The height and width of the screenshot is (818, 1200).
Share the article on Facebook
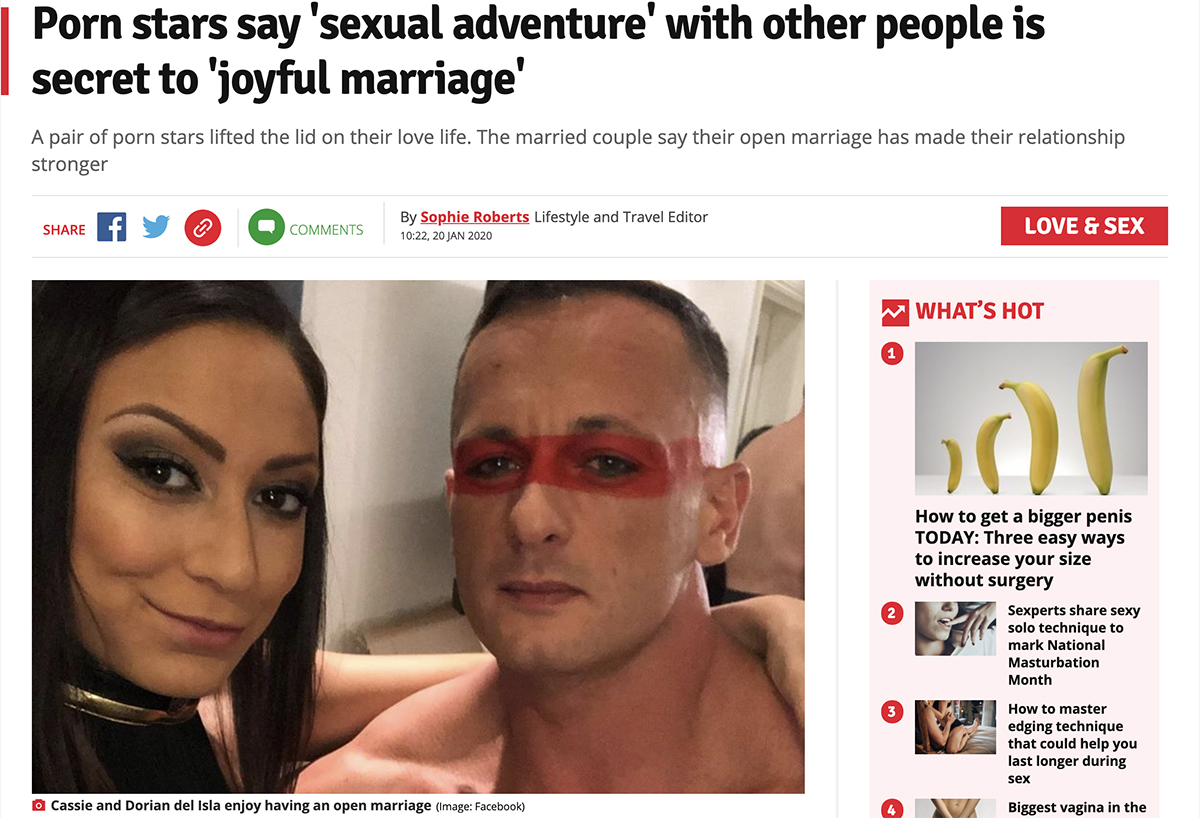(111, 227)
